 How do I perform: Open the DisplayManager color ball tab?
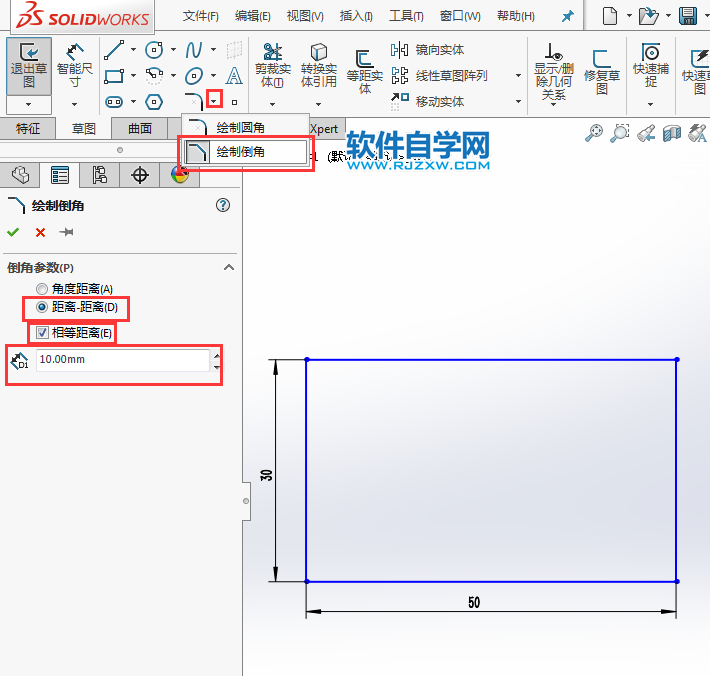pyautogui.click(x=180, y=175)
